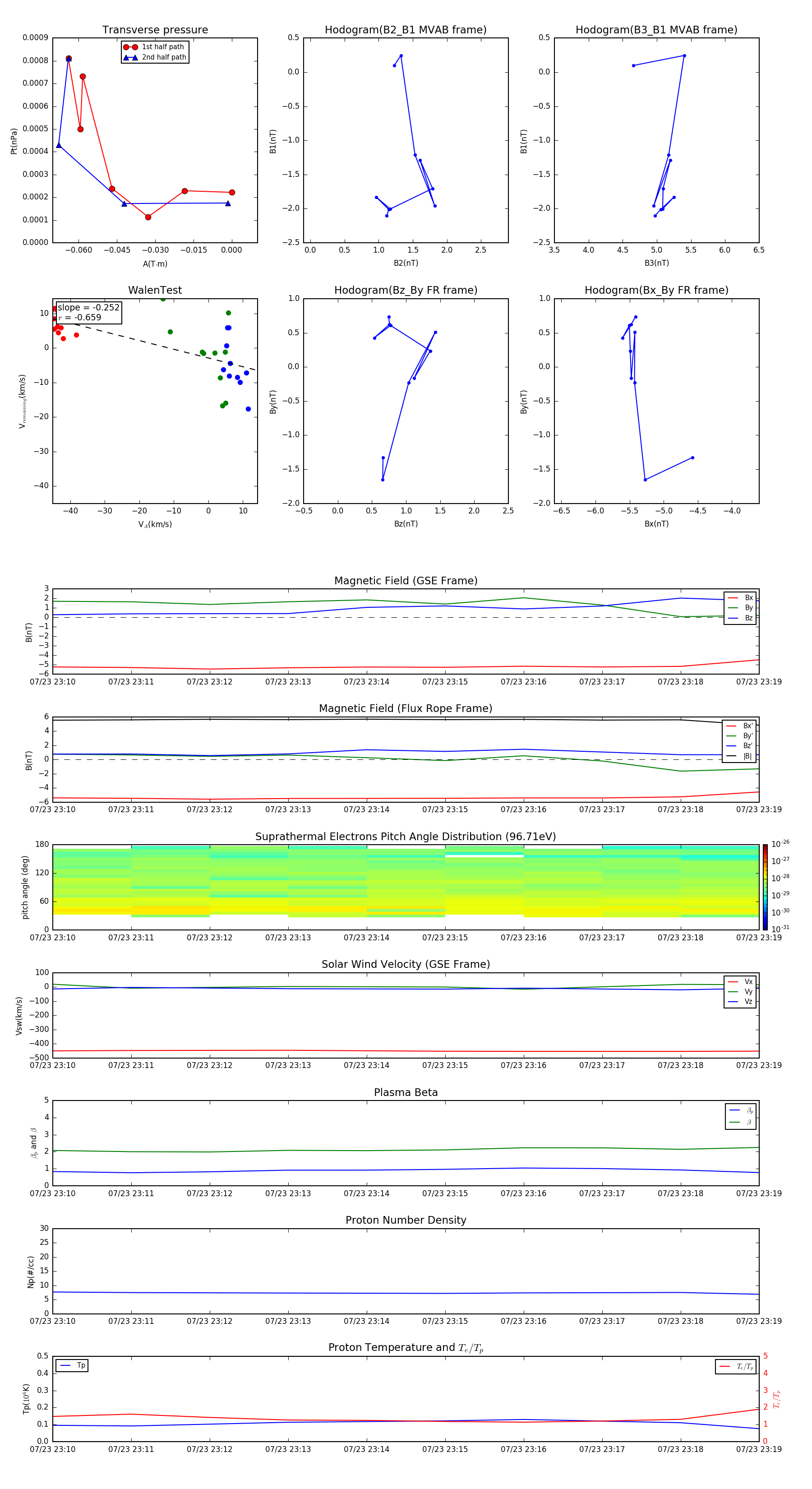812x1489 pixels.
Task: Click "07/23 23:19" tick under Proton Temperature panel
Action: (x=758, y=1449)
